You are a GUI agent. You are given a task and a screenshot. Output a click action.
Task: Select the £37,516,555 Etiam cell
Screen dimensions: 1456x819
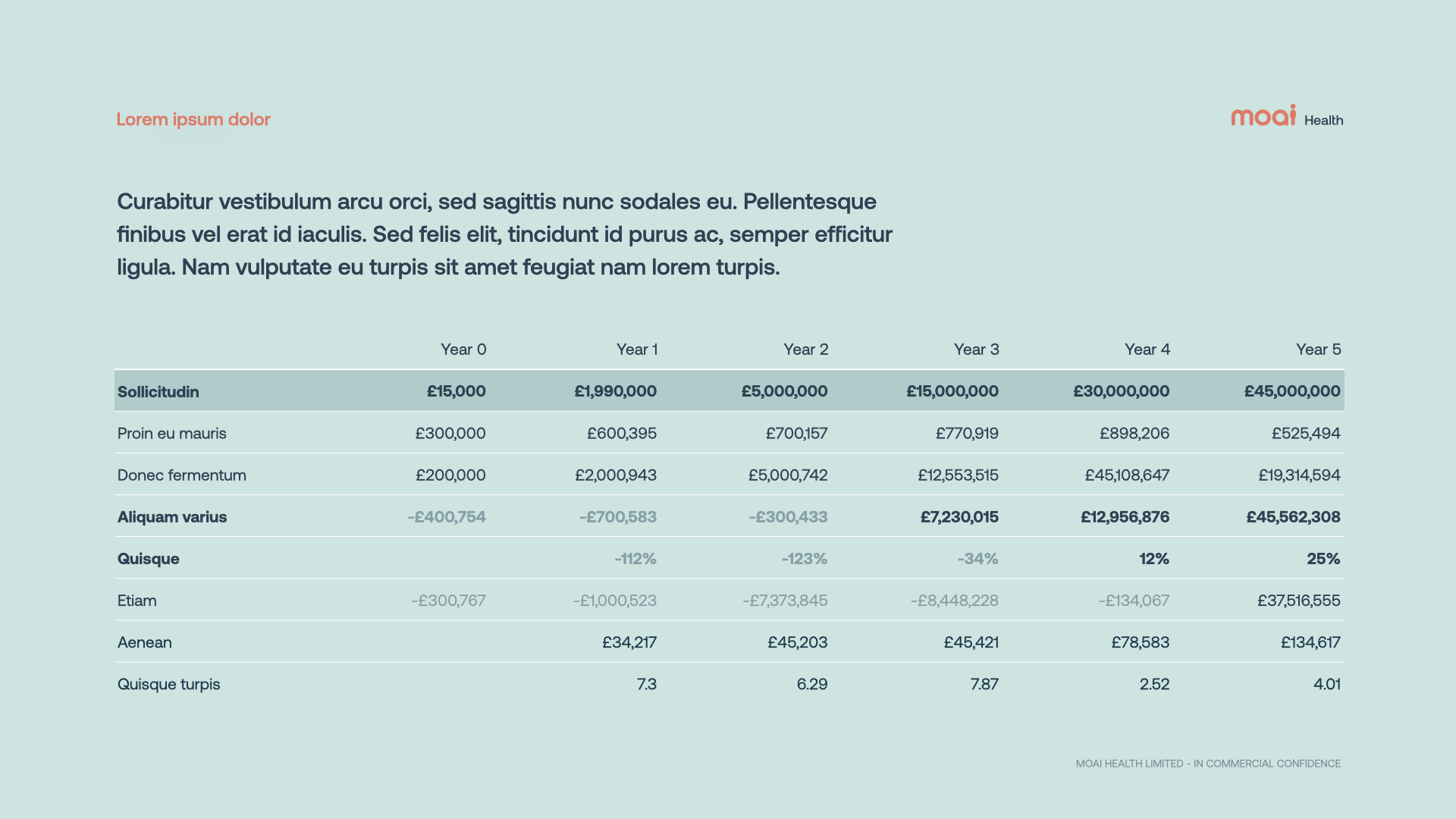tap(1298, 601)
